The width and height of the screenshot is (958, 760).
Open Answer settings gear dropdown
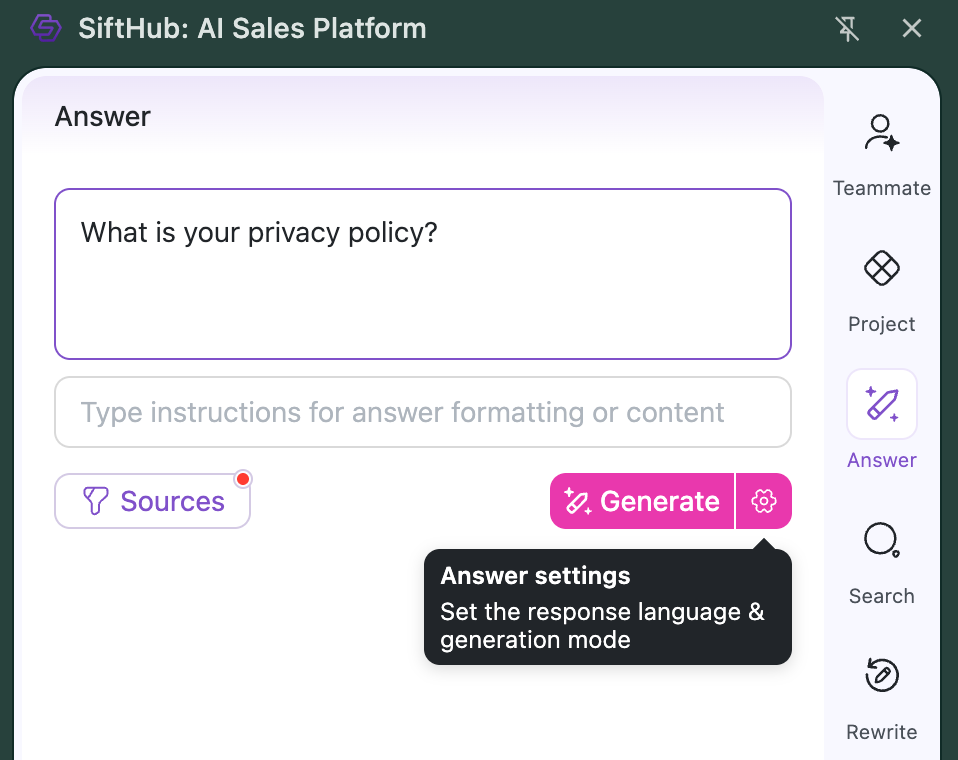pos(764,501)
